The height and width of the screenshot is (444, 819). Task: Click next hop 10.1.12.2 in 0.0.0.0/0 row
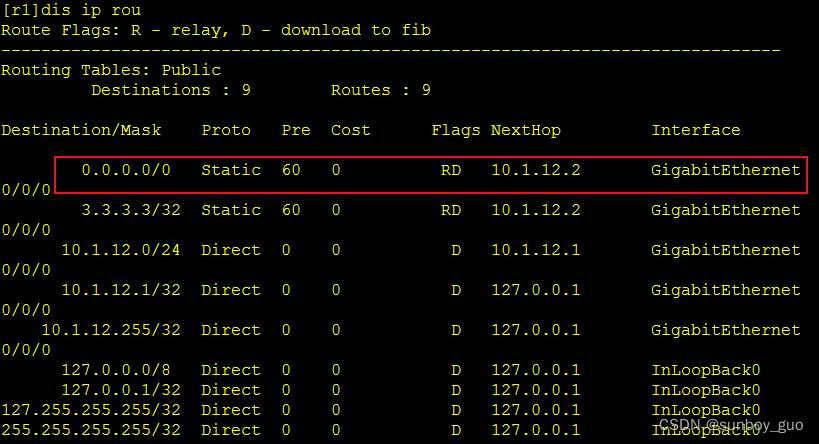click(536, 170)
